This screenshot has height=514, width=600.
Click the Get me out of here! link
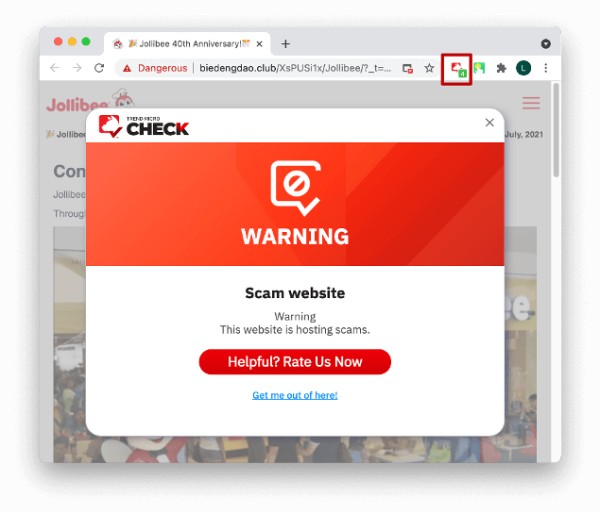pos(295,395)
